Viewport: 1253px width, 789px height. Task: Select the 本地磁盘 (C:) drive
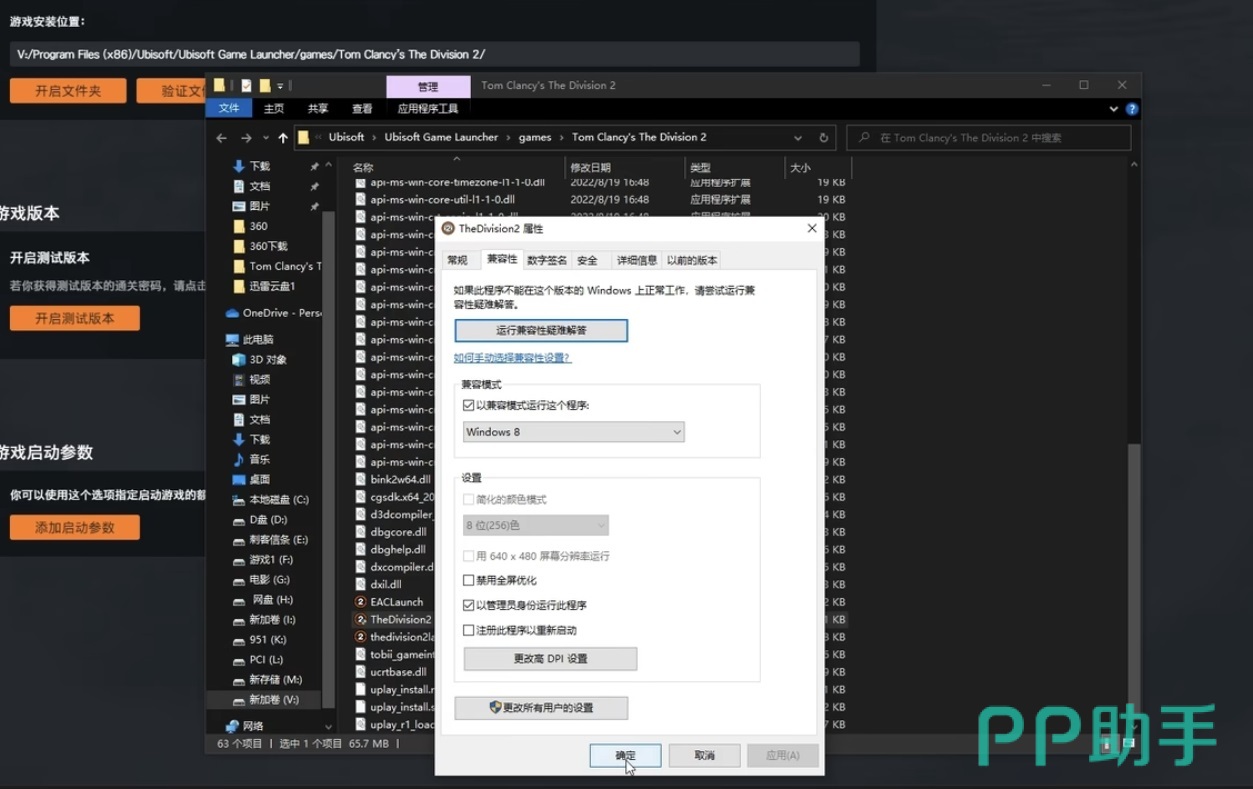point(270,500)
